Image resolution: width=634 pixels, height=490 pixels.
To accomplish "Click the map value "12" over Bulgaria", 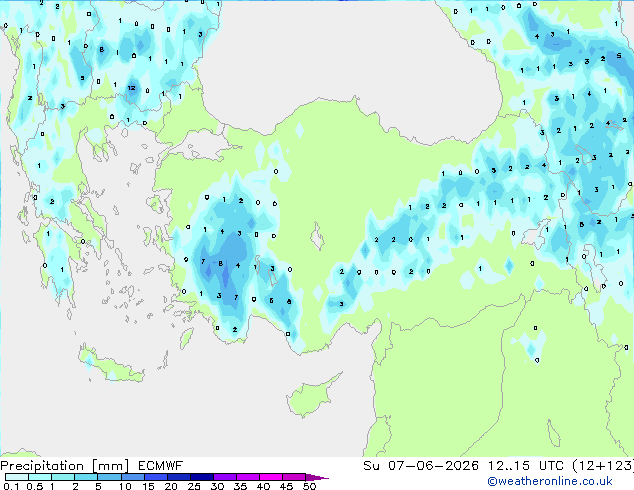I will coord(131,88).
